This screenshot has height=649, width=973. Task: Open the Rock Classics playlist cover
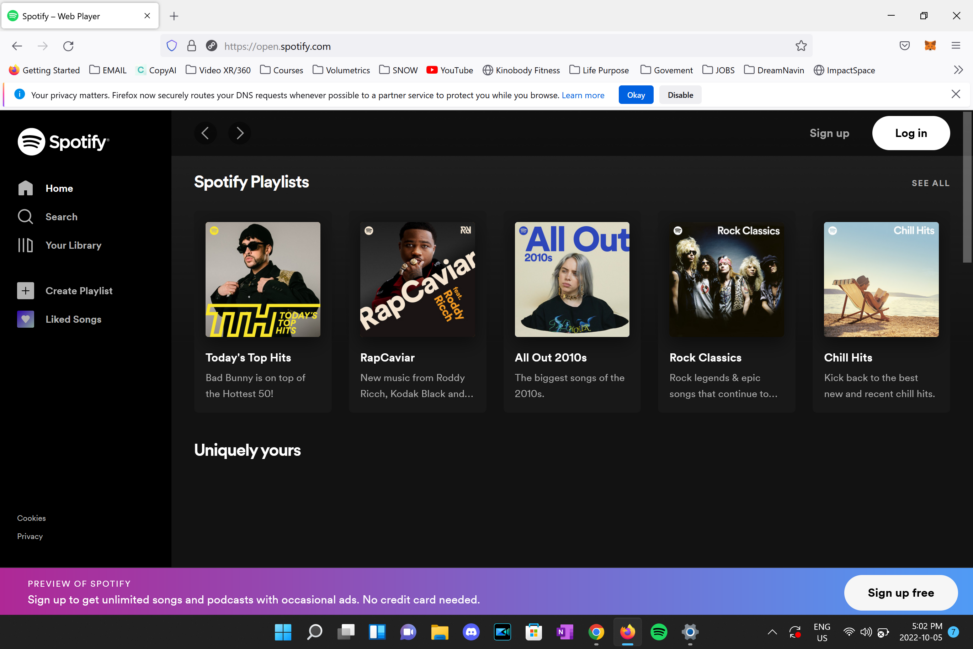tap(727, 279)
